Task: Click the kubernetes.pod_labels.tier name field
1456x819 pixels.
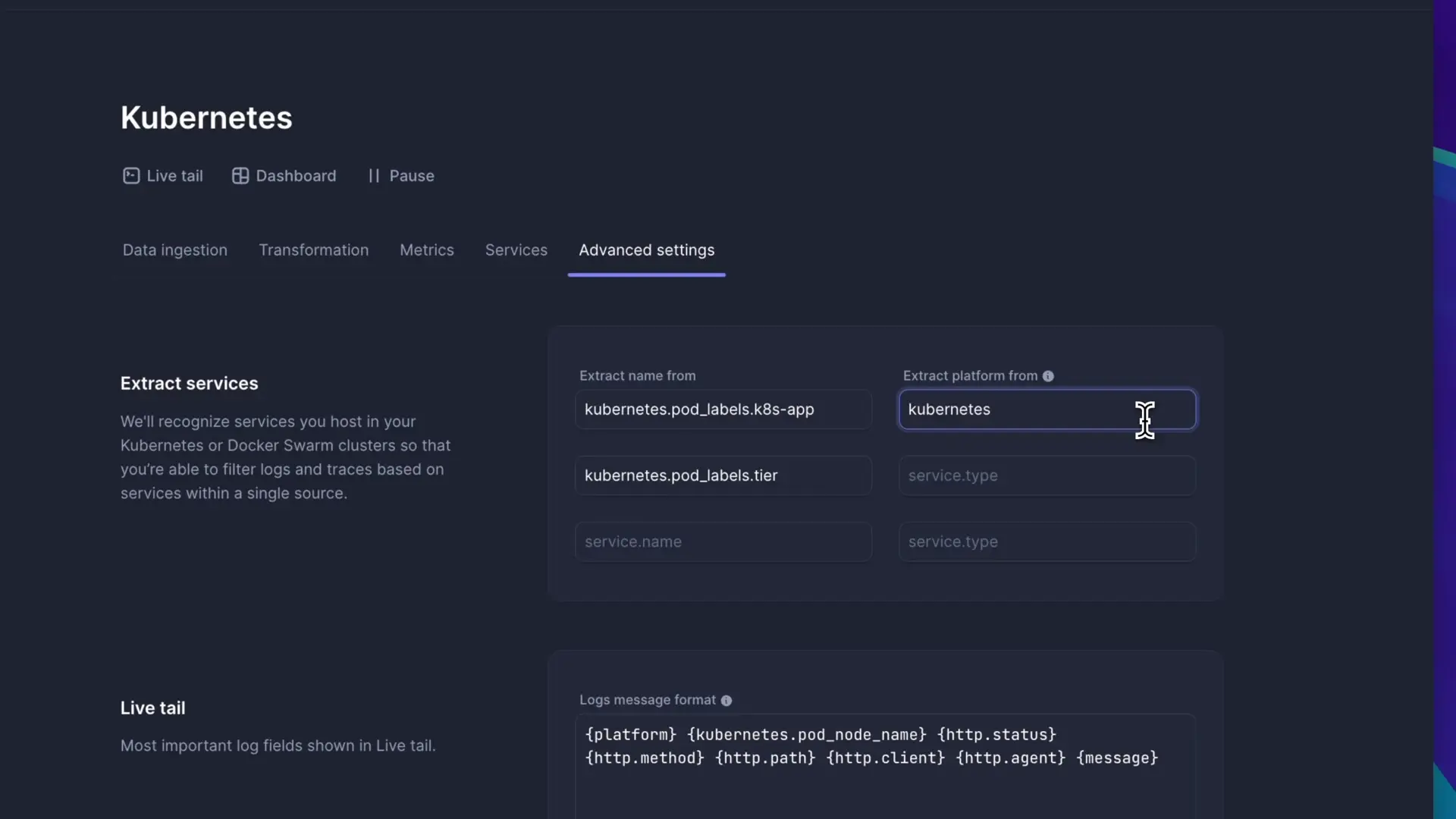Action: [723, 475]
